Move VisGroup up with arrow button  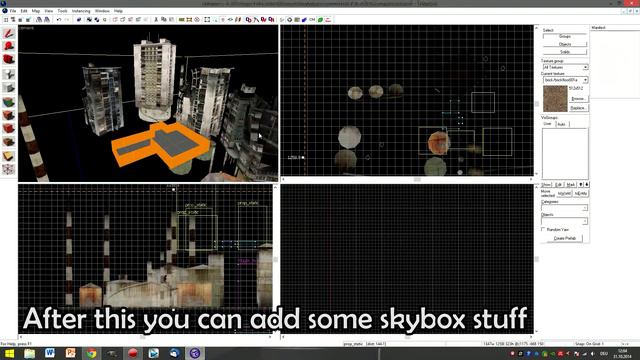pos(587,184)
